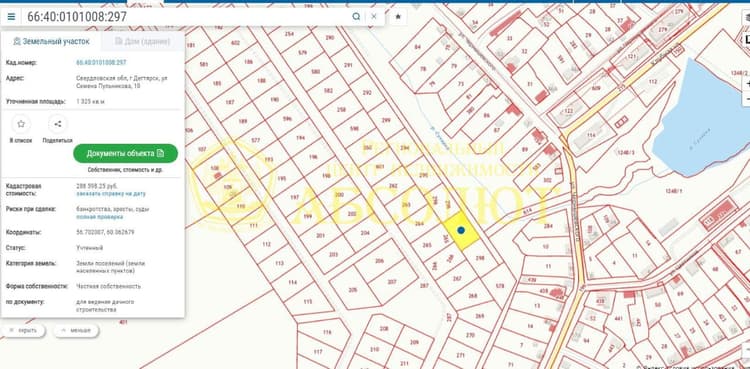Click map parcel labeled 206

coord(379,261)
